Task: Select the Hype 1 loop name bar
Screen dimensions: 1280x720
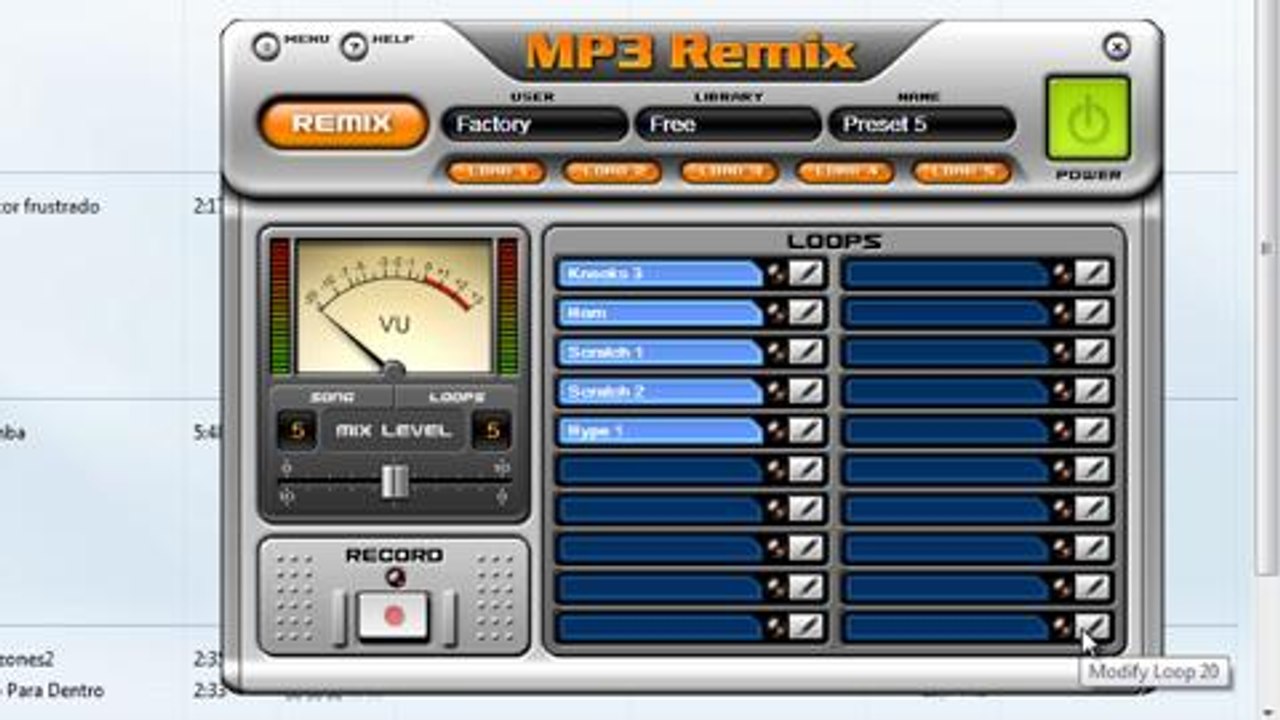Action: click(660, 431)
